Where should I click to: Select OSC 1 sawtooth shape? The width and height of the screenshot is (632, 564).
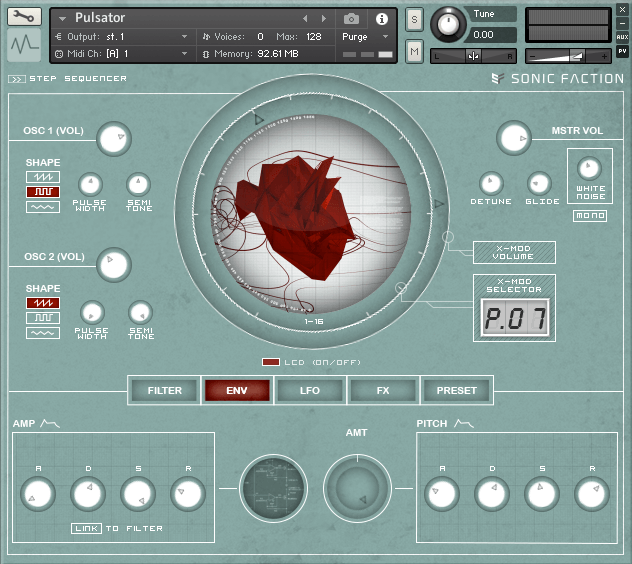coord(43,177)
